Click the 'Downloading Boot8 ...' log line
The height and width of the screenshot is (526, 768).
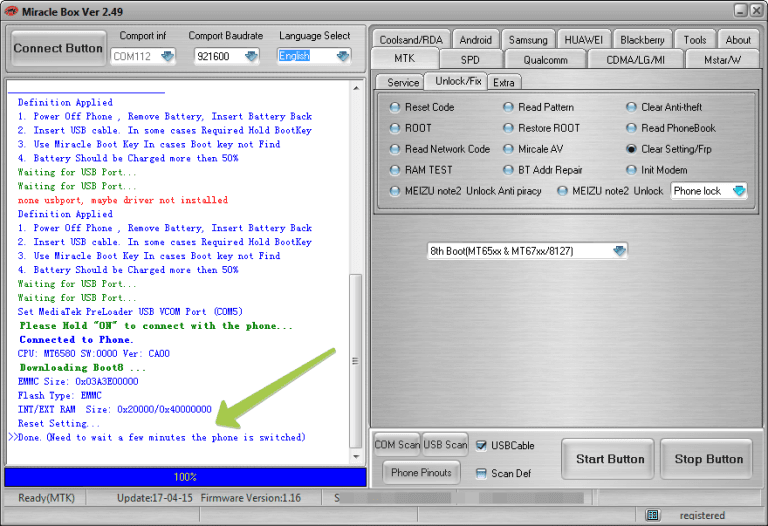pyautogui.click(x=82, y=367)
